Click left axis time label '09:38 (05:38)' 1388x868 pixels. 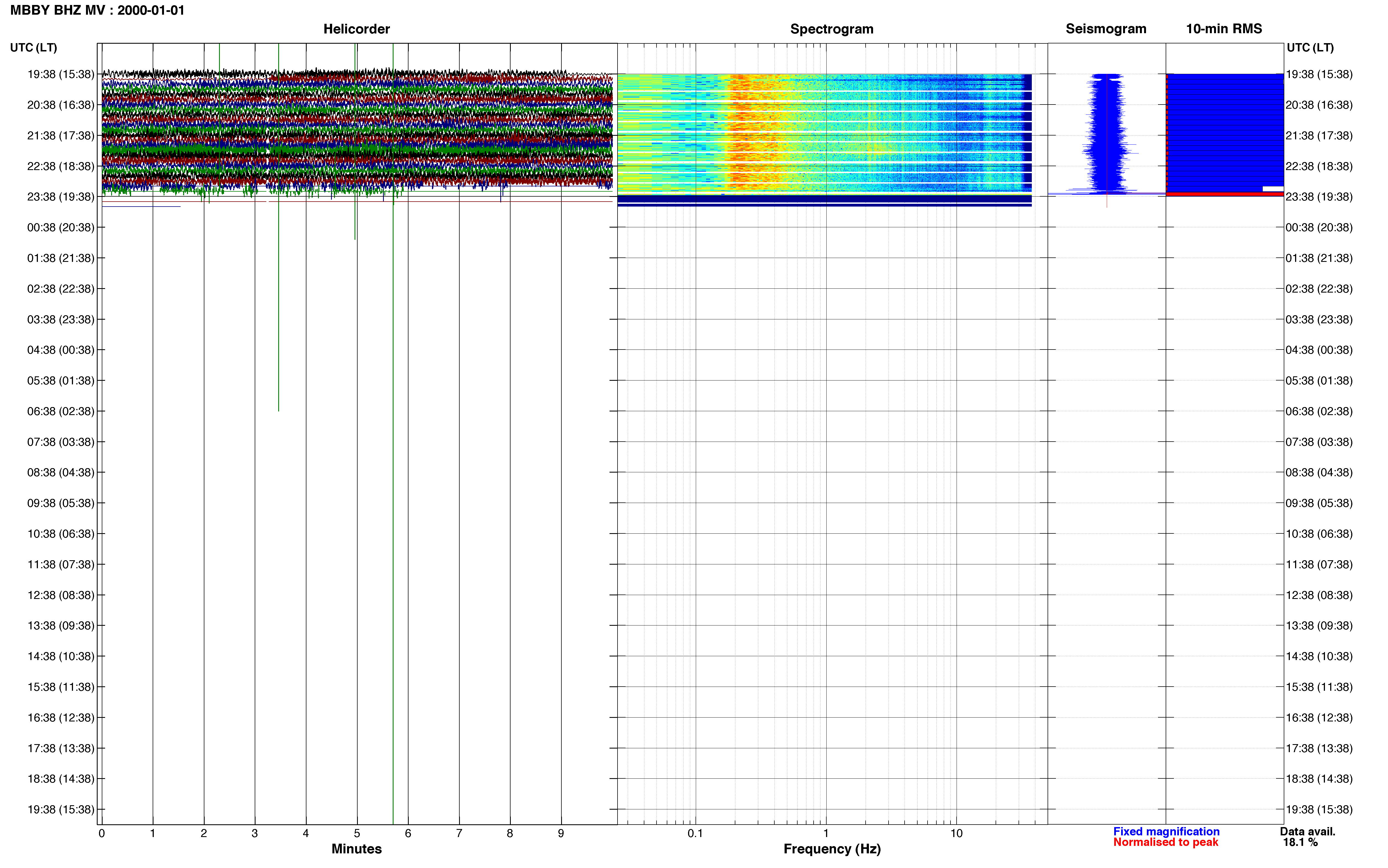(x=61, y=503)
